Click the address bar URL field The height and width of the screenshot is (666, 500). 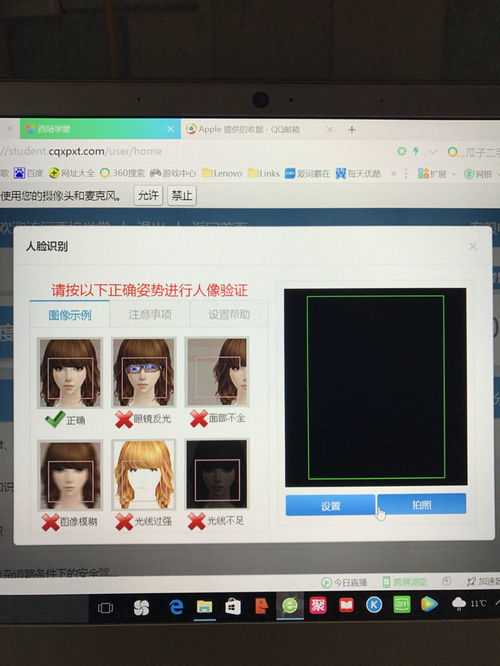195,151
